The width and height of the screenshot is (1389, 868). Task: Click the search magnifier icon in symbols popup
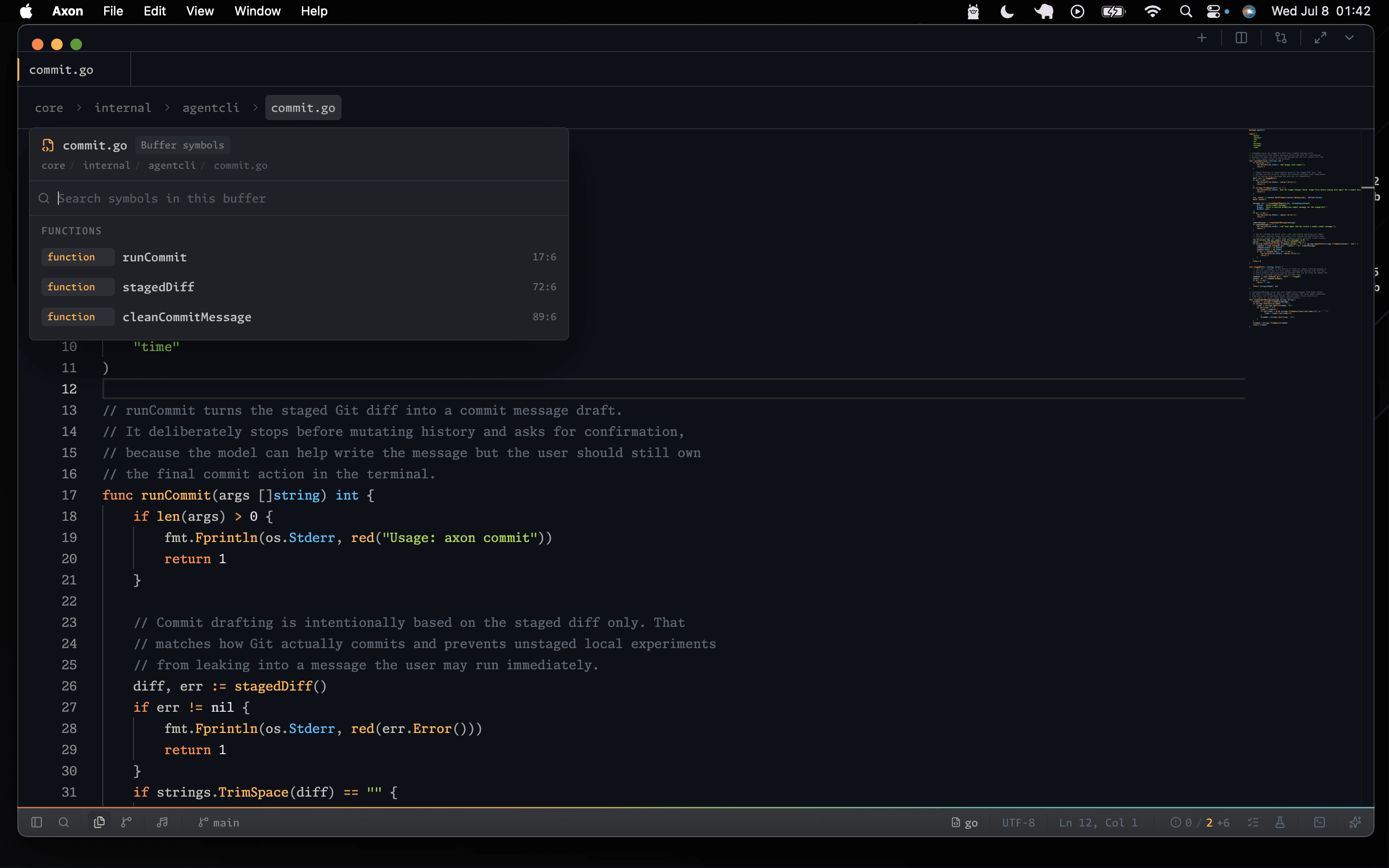[x=43, y=198]
